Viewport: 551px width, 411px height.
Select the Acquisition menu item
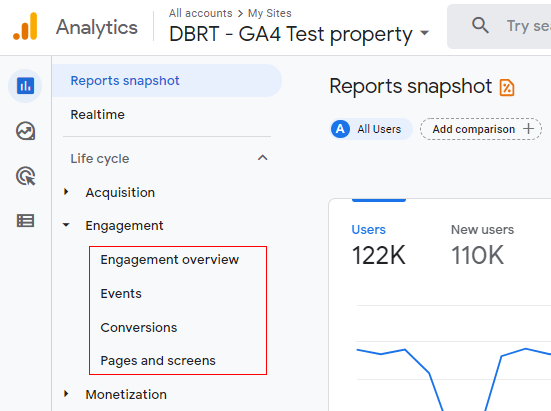point(120,193)
